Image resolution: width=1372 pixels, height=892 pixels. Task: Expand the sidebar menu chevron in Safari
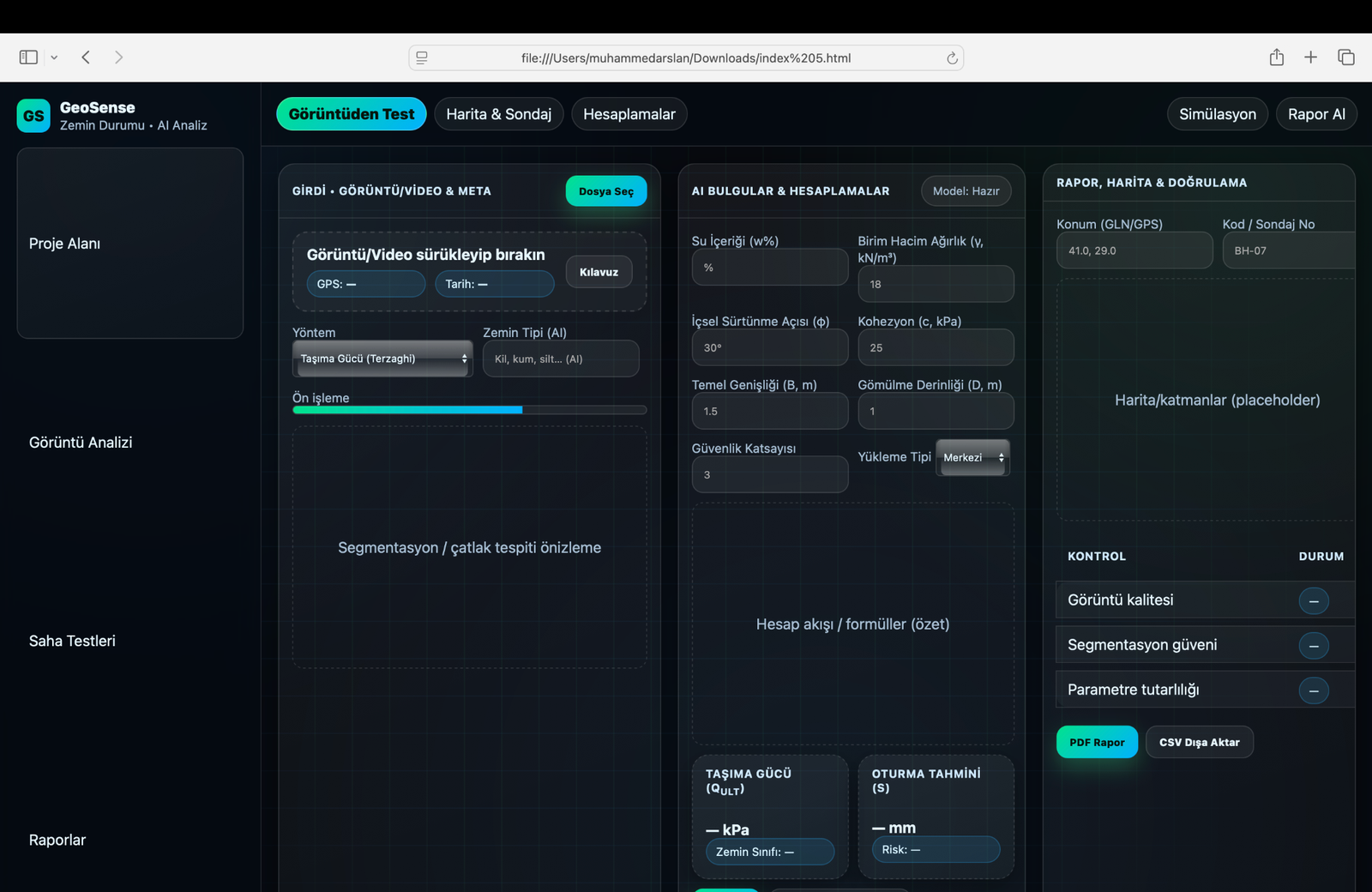click(x=54, y=57)
